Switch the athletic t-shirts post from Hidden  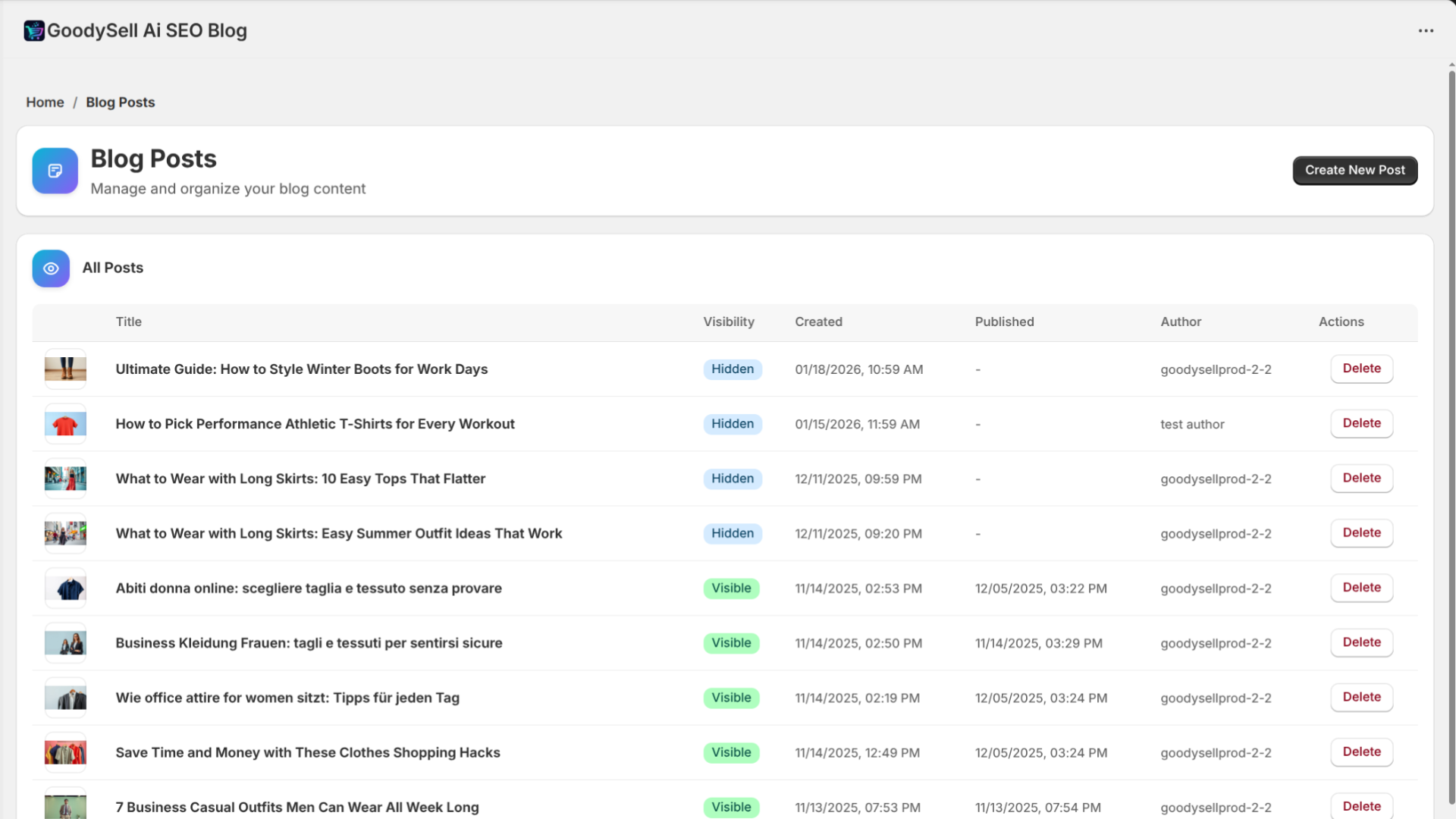[732, 424]
